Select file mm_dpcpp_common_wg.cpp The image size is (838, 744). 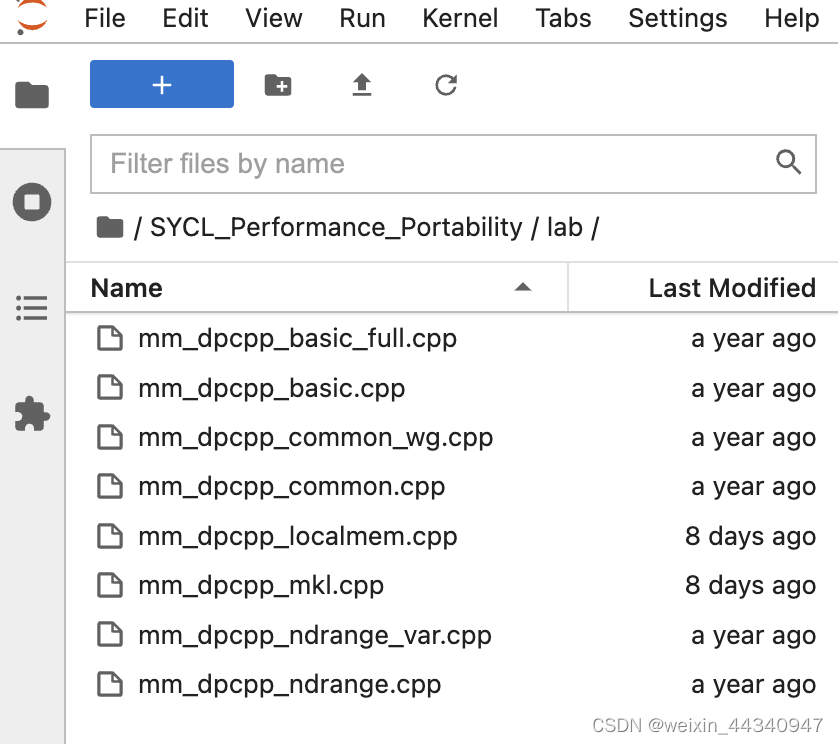coord(452,437)
